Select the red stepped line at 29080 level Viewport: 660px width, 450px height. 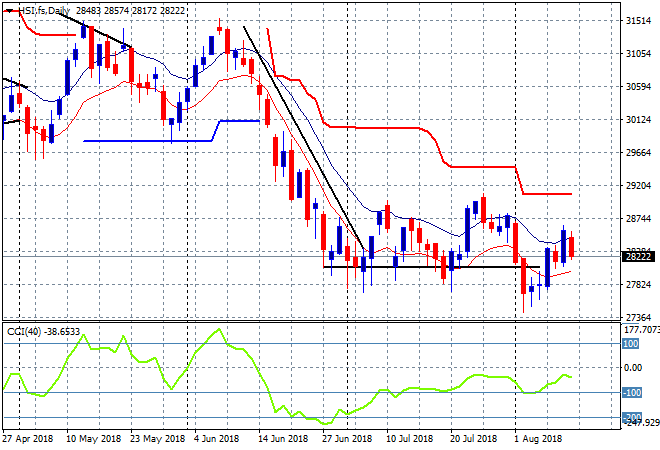pyautogui.click(x=547, y=194)
